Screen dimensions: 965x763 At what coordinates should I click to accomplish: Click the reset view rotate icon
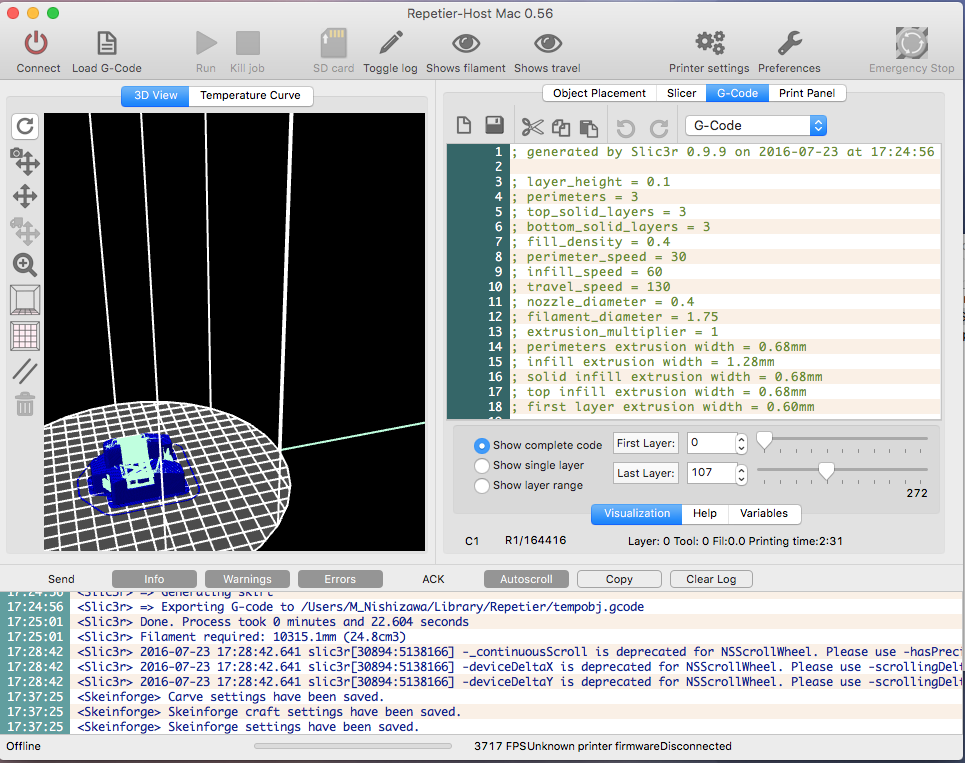[25, 126]
